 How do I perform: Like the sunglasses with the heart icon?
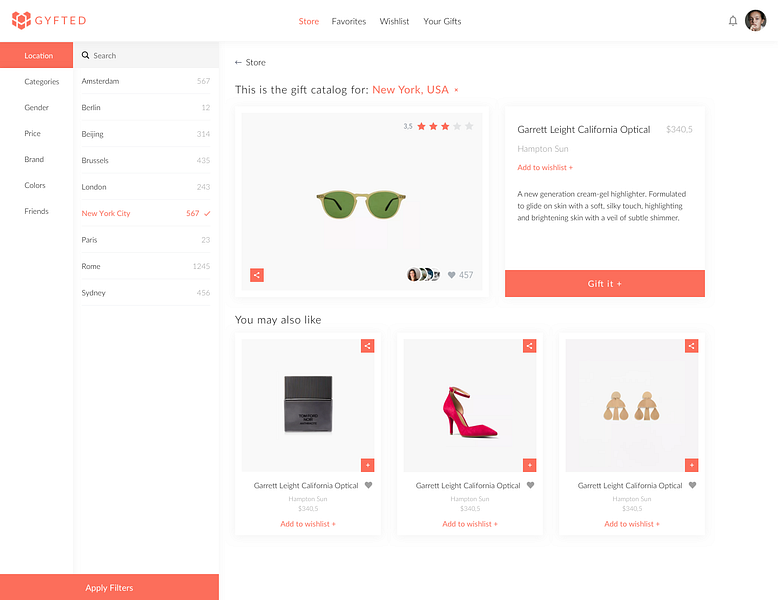click(x=451, y=275)
